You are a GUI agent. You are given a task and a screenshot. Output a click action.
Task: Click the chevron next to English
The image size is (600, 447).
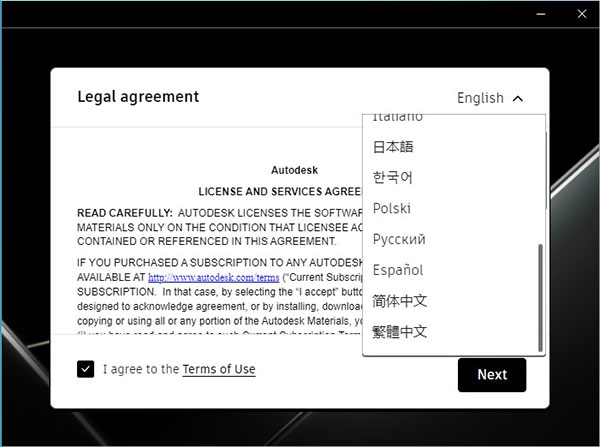tap(518, 99)
